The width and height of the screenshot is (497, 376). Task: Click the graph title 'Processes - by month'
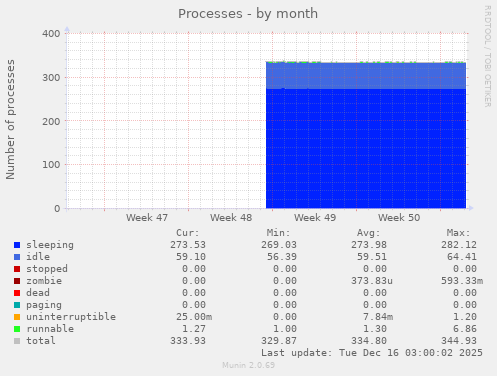[x=248, y=14]
